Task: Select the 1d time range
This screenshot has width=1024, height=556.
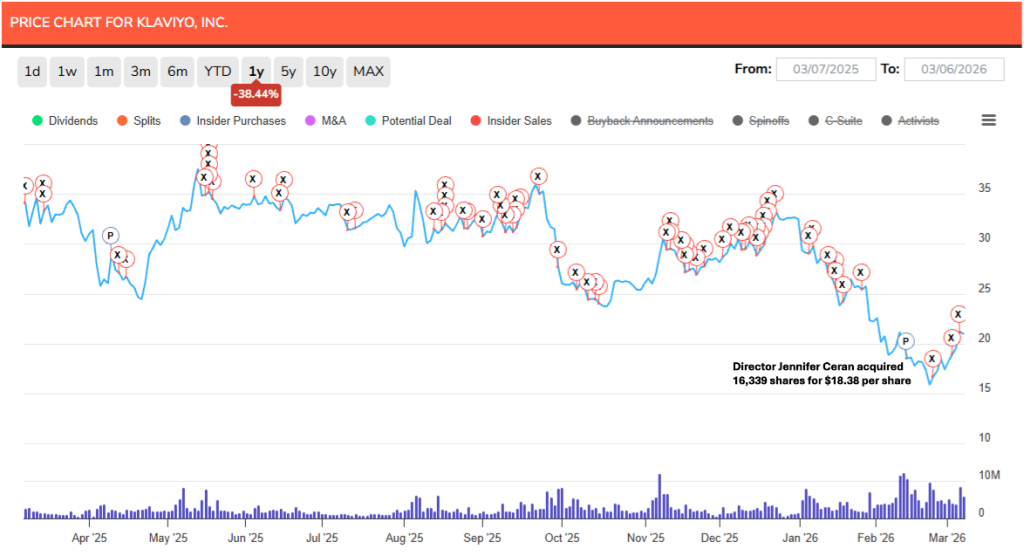Action: click(x=32, y=71)
